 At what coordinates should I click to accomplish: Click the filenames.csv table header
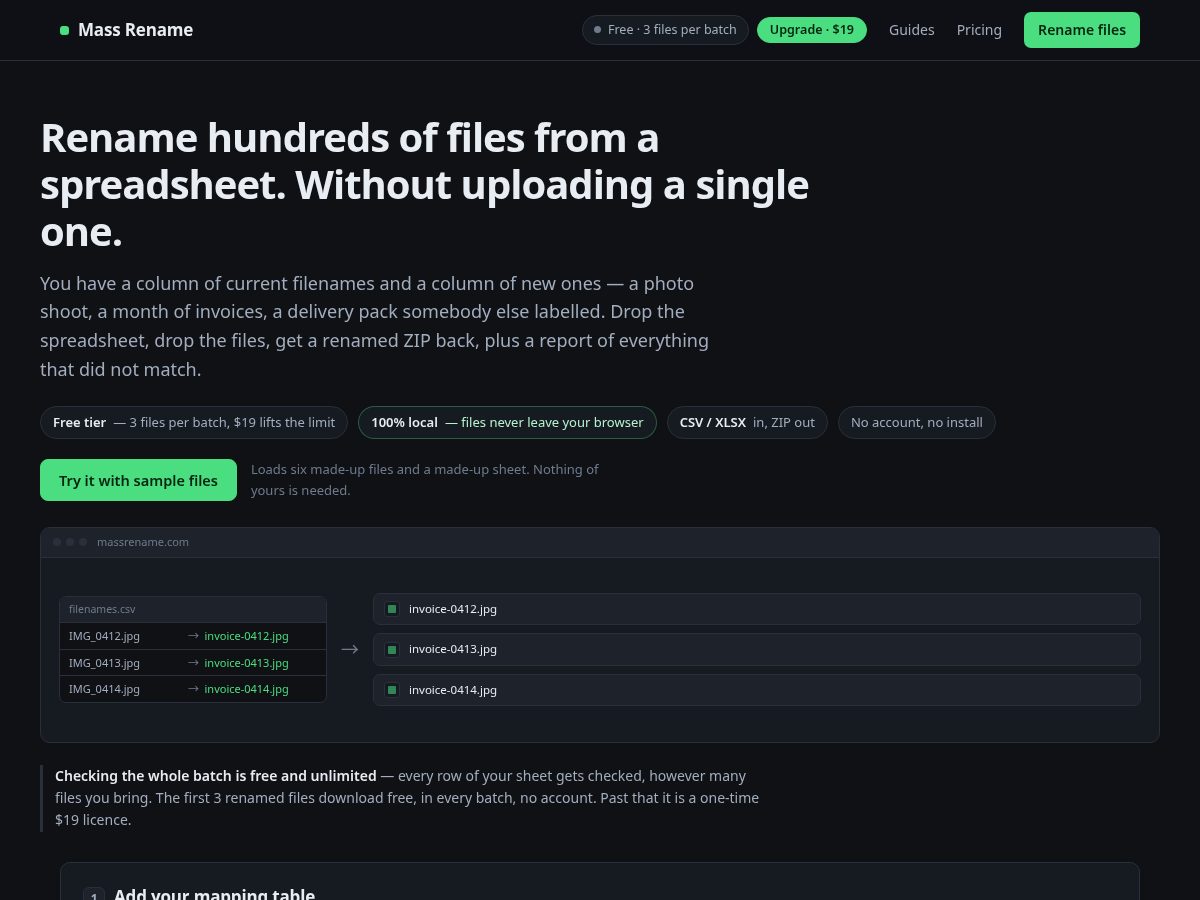(x=193, y=610)
